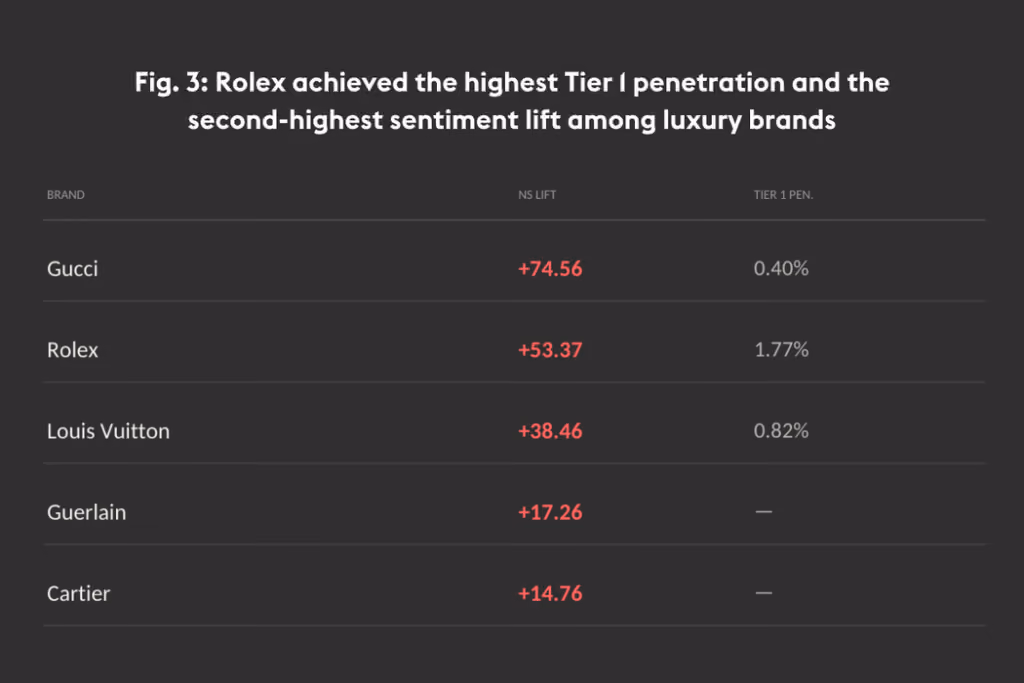The image size is (1024, 683).
Task: Click the BRAND column header
Action: [x=65, y=195]
